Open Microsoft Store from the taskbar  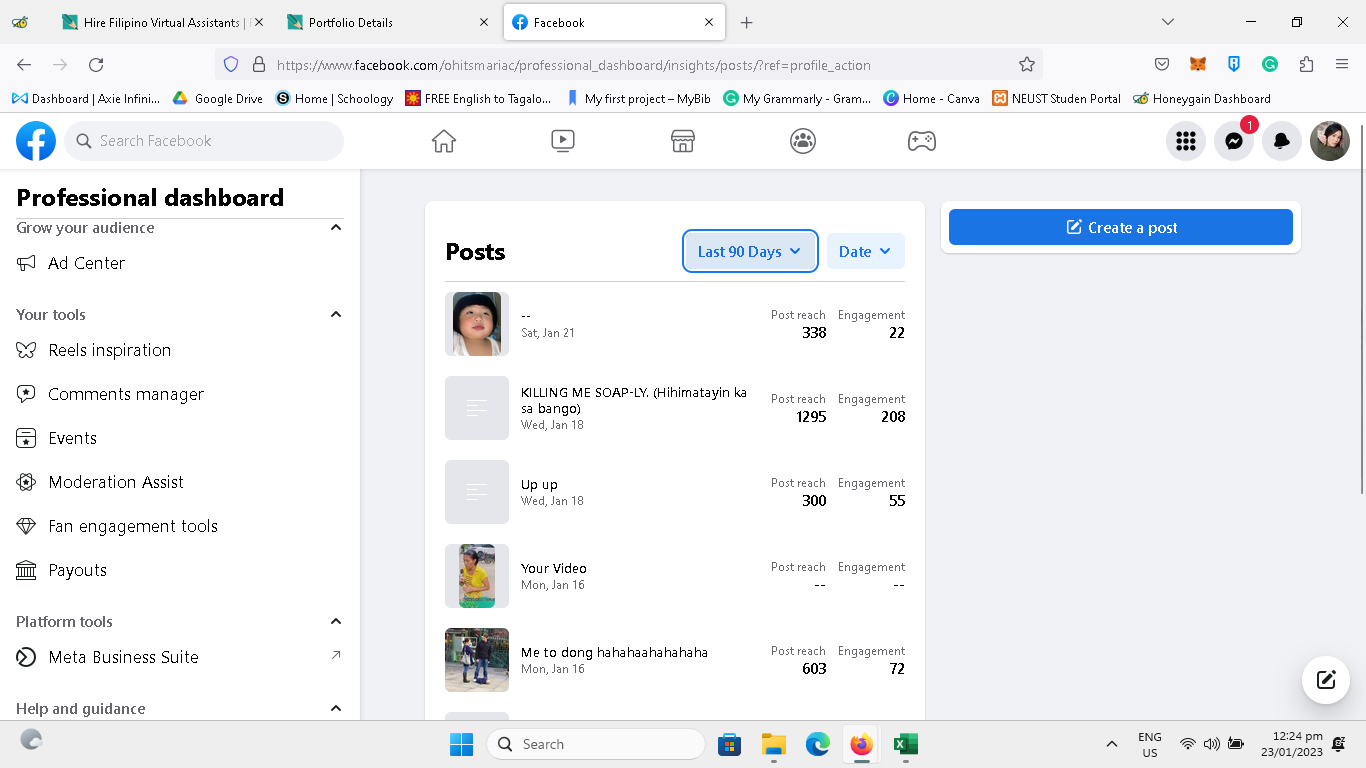tap(729, 744)
